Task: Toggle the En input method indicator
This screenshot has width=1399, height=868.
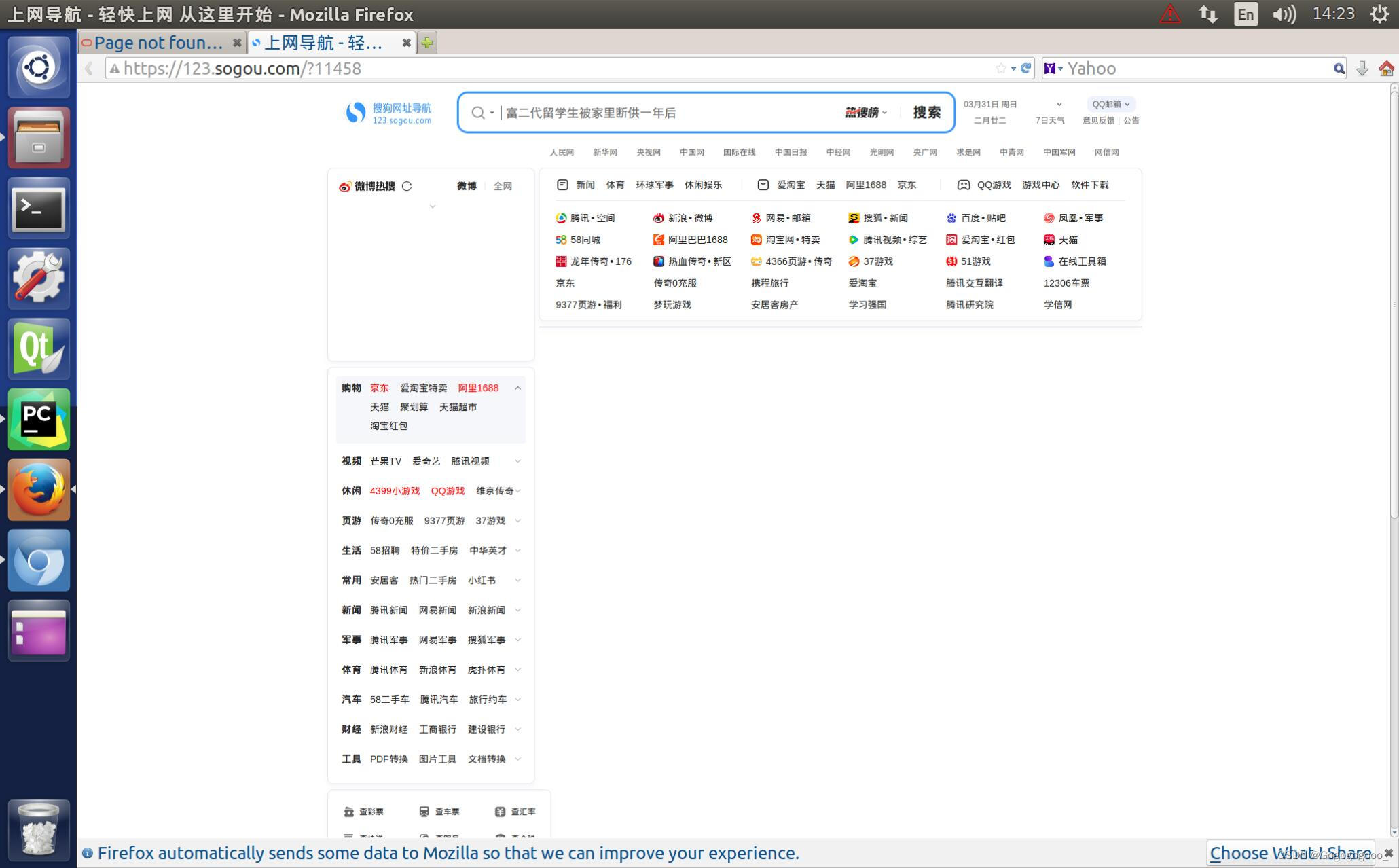Action: (x=1245, y=14)
